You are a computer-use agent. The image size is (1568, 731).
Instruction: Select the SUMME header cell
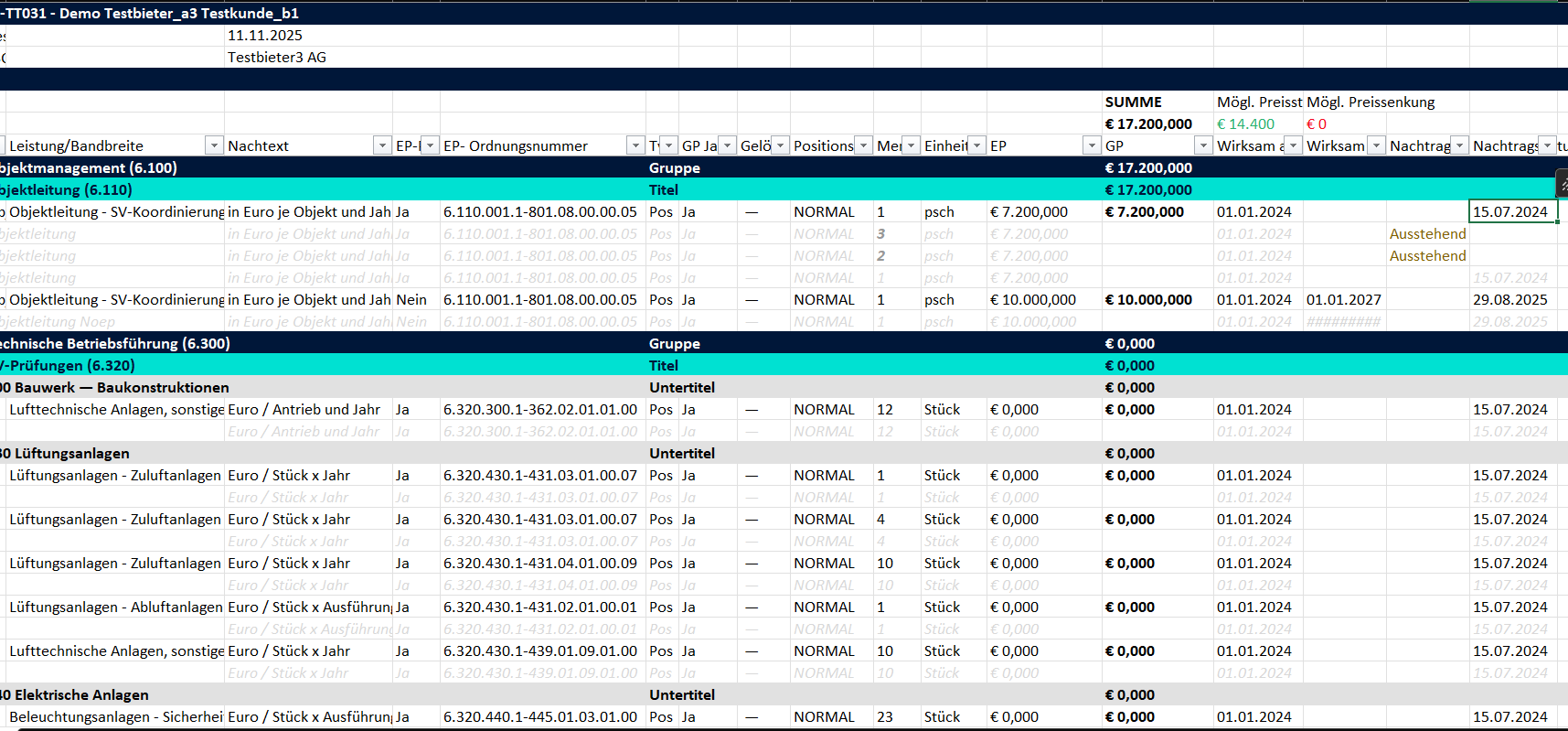1134,102
